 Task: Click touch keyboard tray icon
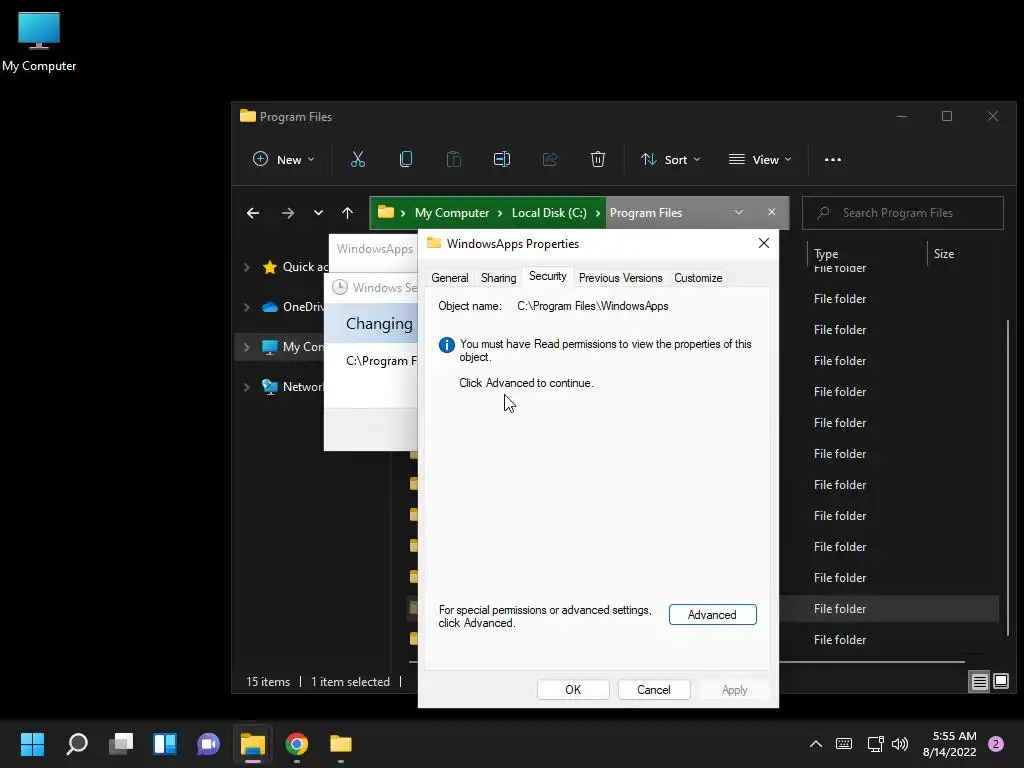(x=844, y=744)
